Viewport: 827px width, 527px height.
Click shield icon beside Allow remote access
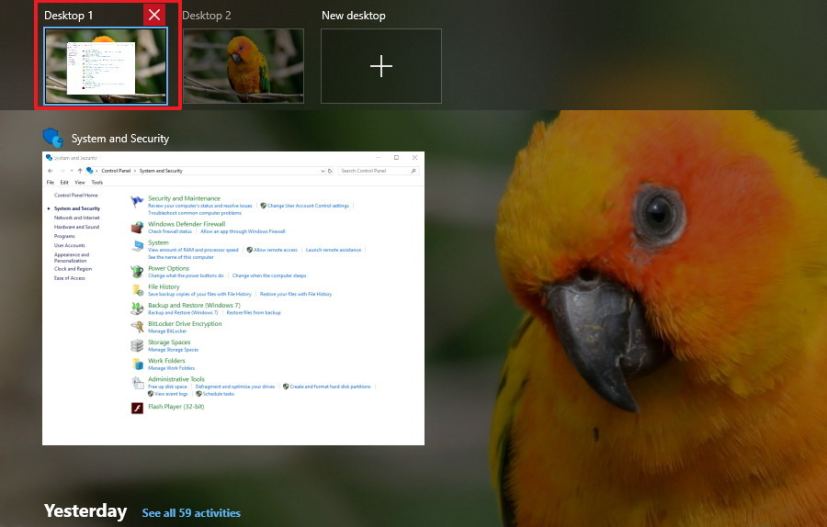[249, 250]
